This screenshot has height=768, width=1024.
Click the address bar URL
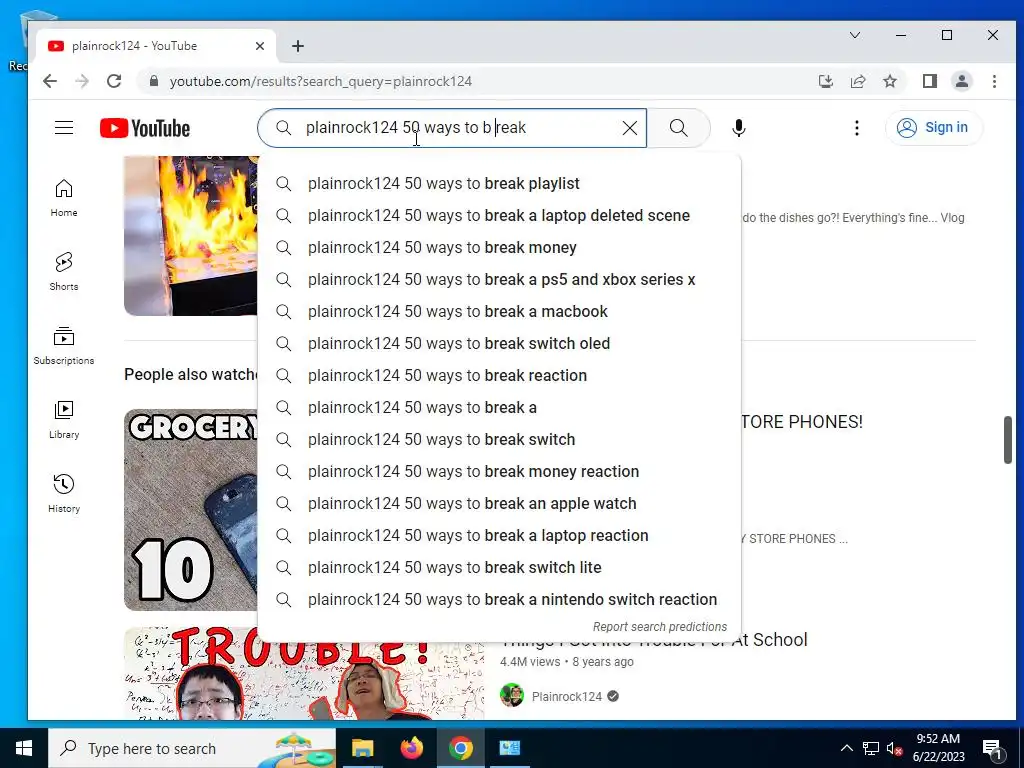click(321, 82)
